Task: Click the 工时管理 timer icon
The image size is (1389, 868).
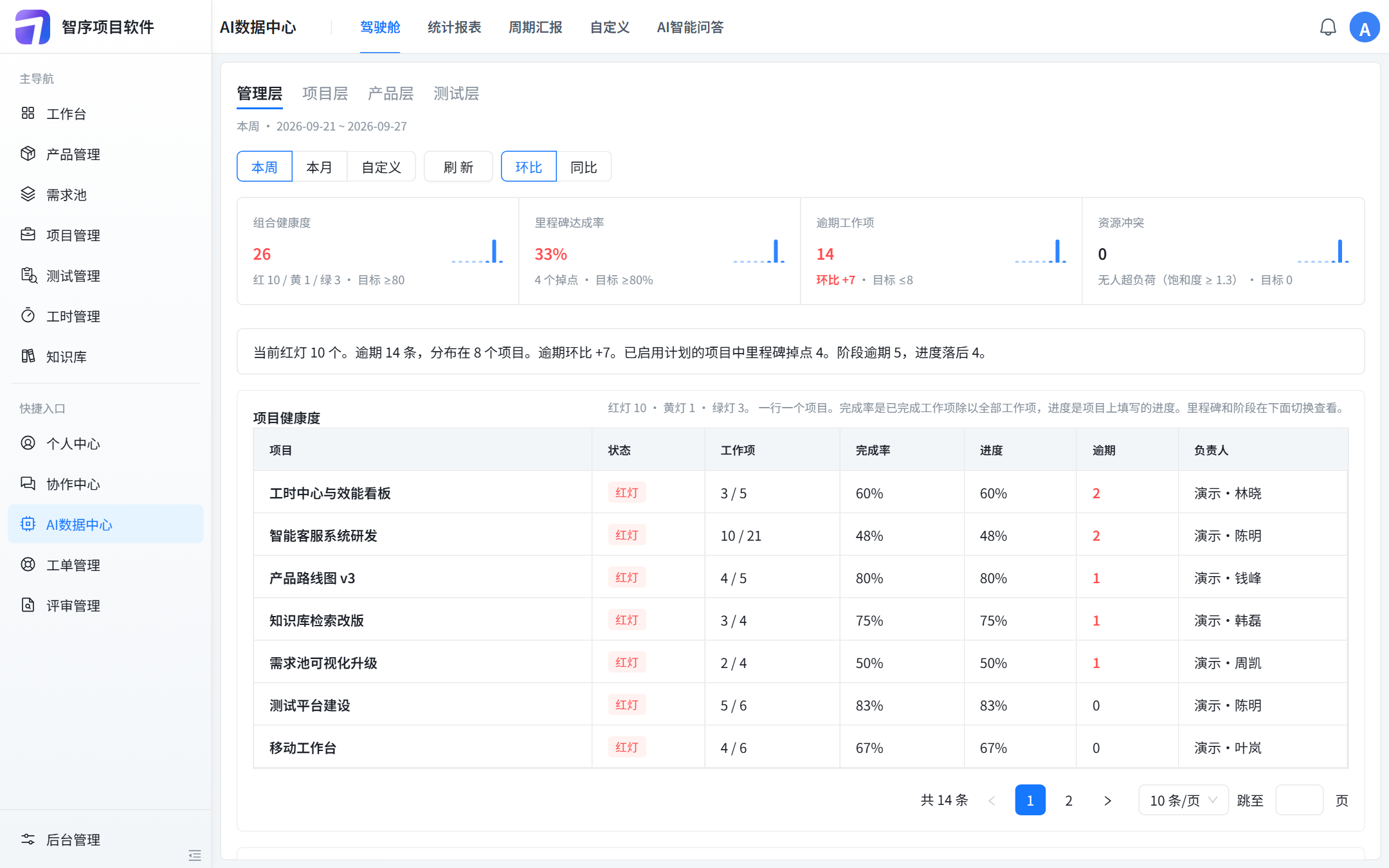Action: tap(28, 316)
